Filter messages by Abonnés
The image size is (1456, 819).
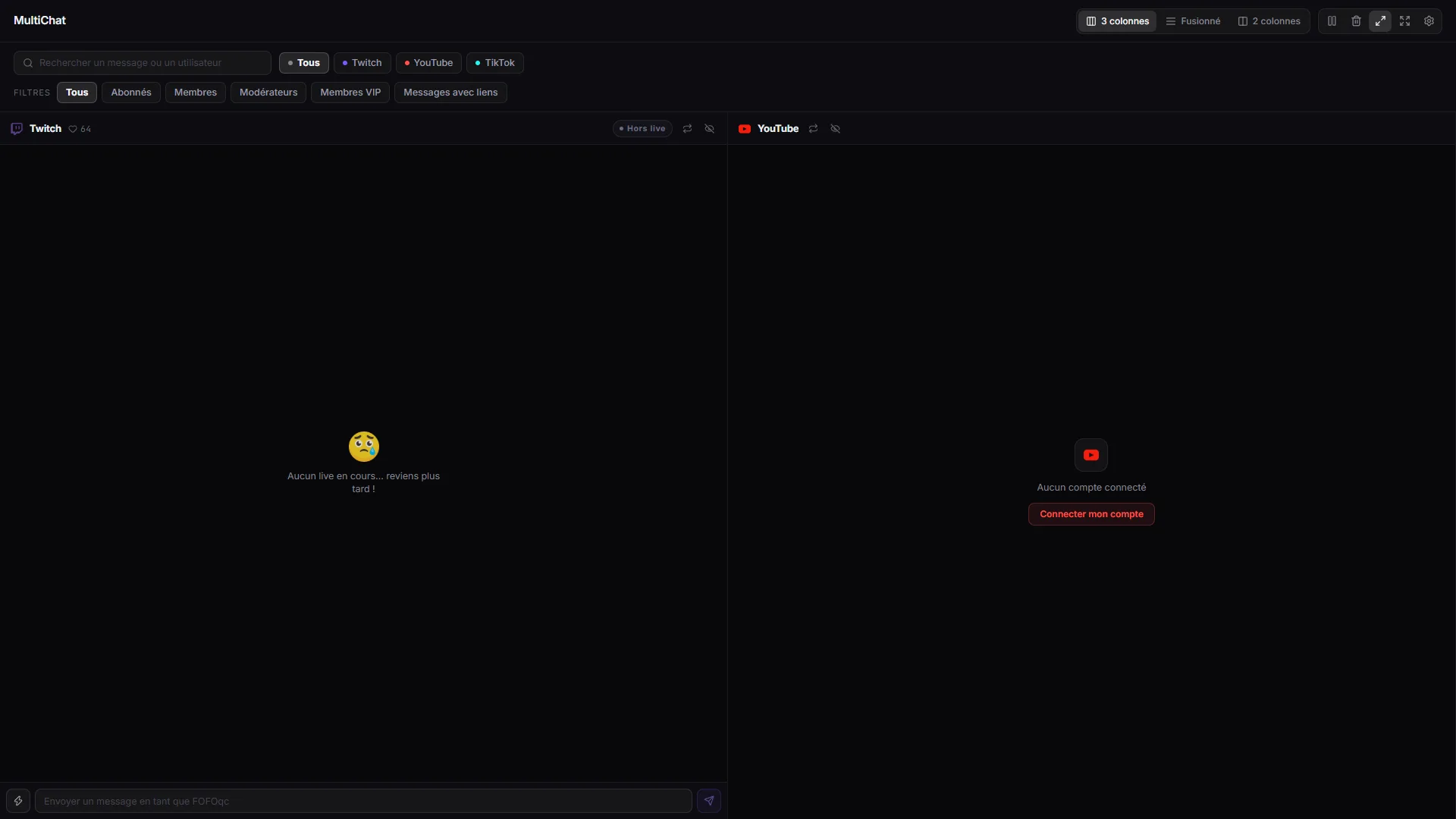(131, 93)
